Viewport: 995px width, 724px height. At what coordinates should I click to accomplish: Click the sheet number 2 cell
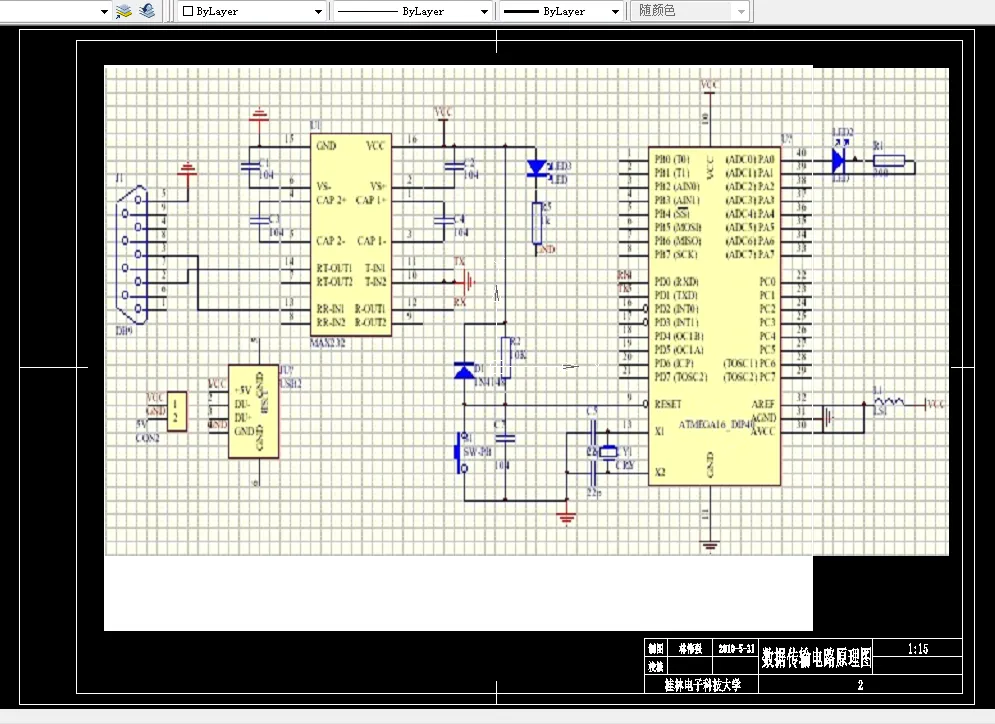click(x=860, y=685)
